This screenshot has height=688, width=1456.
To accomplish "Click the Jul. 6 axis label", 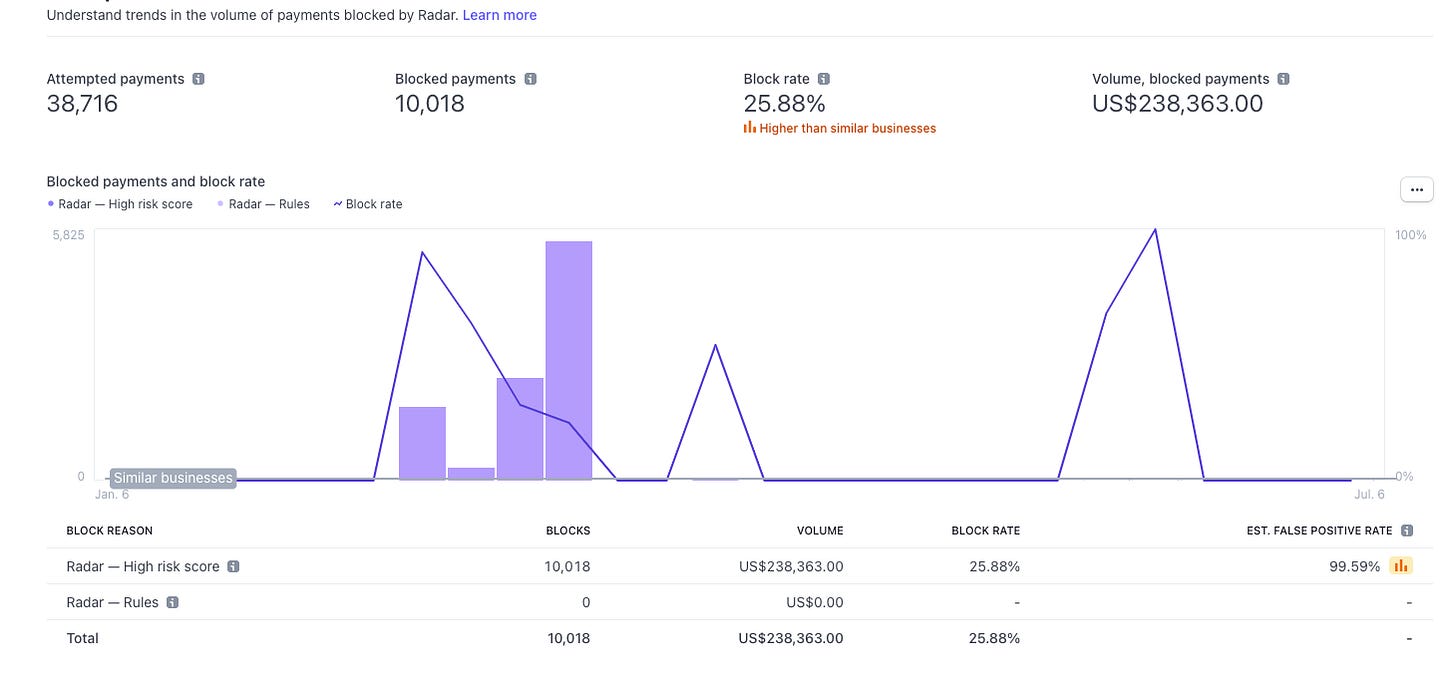I will click(1369, 494).
